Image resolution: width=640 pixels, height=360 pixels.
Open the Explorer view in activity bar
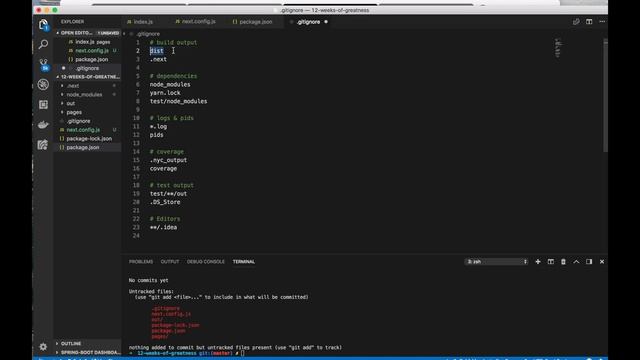(x=43, y=25)
